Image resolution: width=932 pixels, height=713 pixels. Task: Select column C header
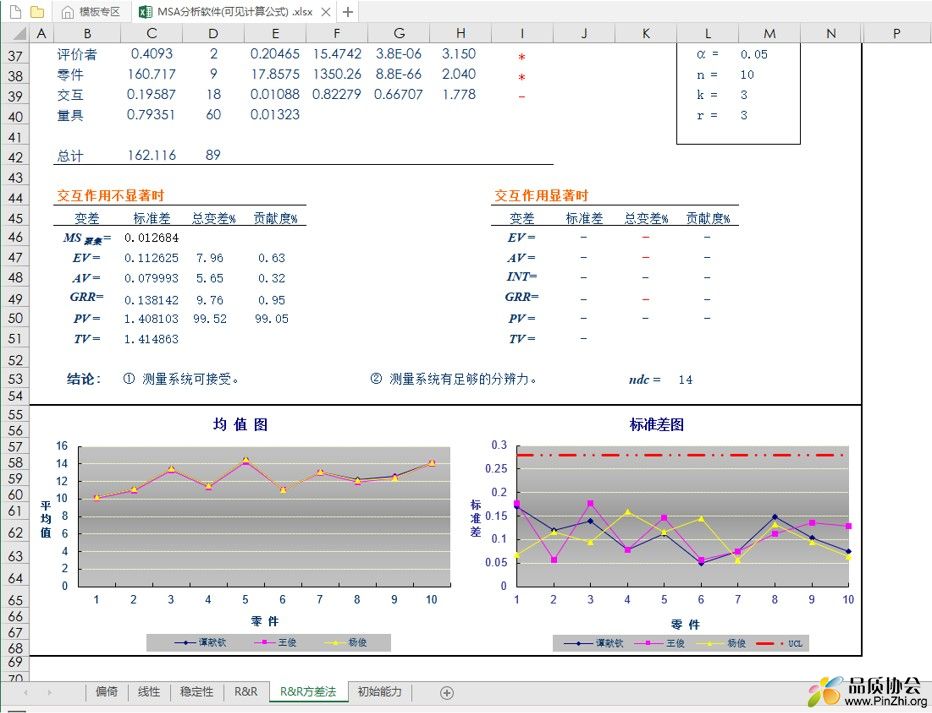152,33
